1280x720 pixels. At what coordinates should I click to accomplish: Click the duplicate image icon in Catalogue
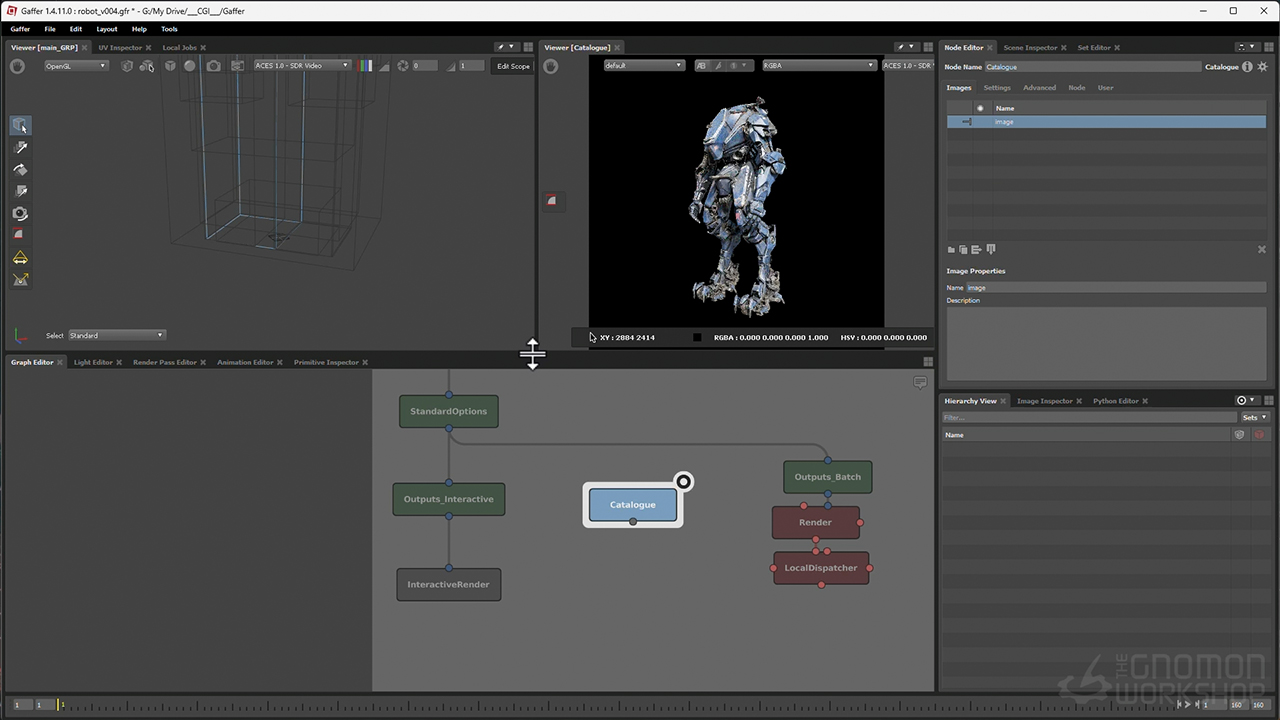(963, 249)
